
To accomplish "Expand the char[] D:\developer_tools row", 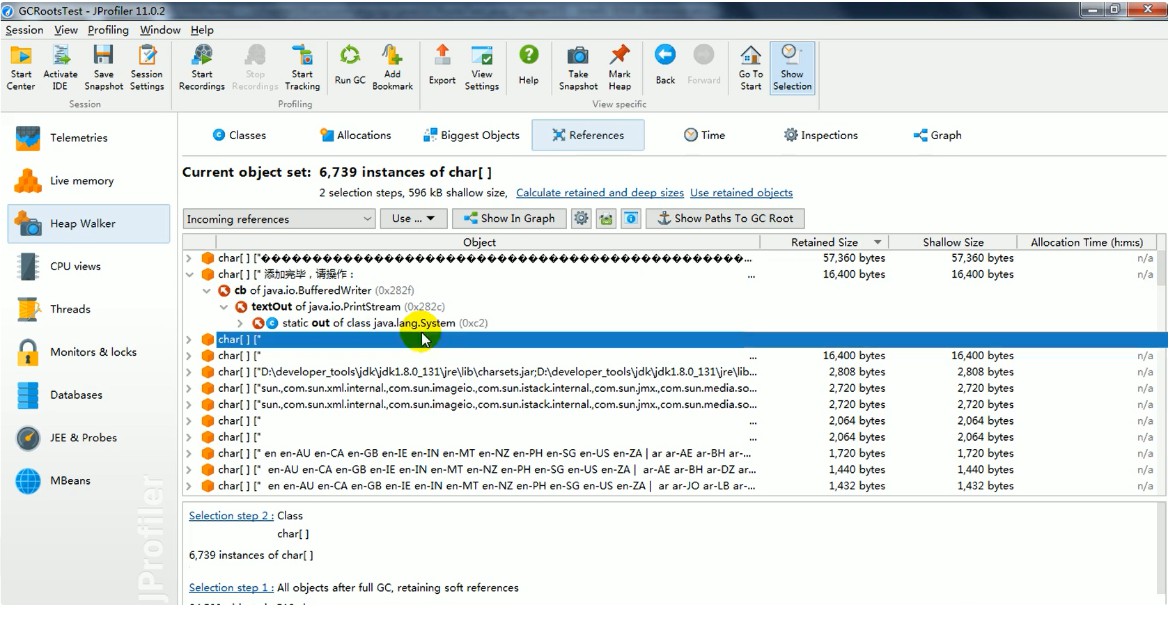I will [x=189, y=372].
